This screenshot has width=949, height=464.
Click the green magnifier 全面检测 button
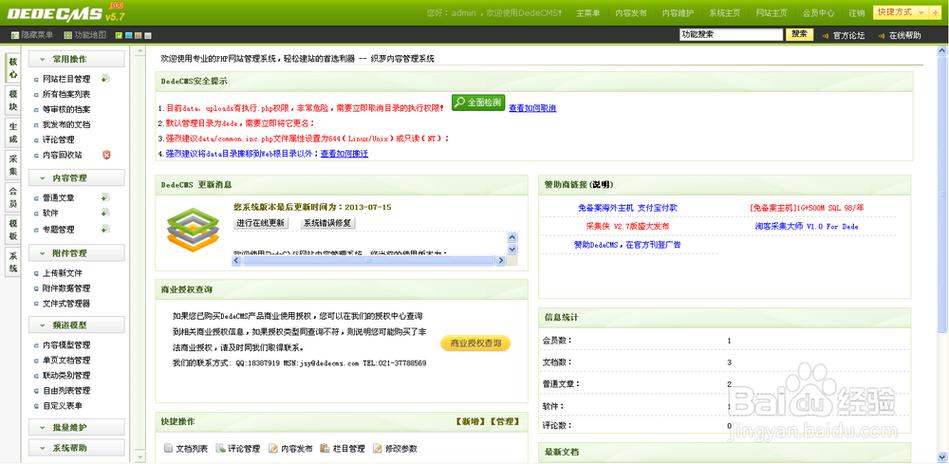477,102
